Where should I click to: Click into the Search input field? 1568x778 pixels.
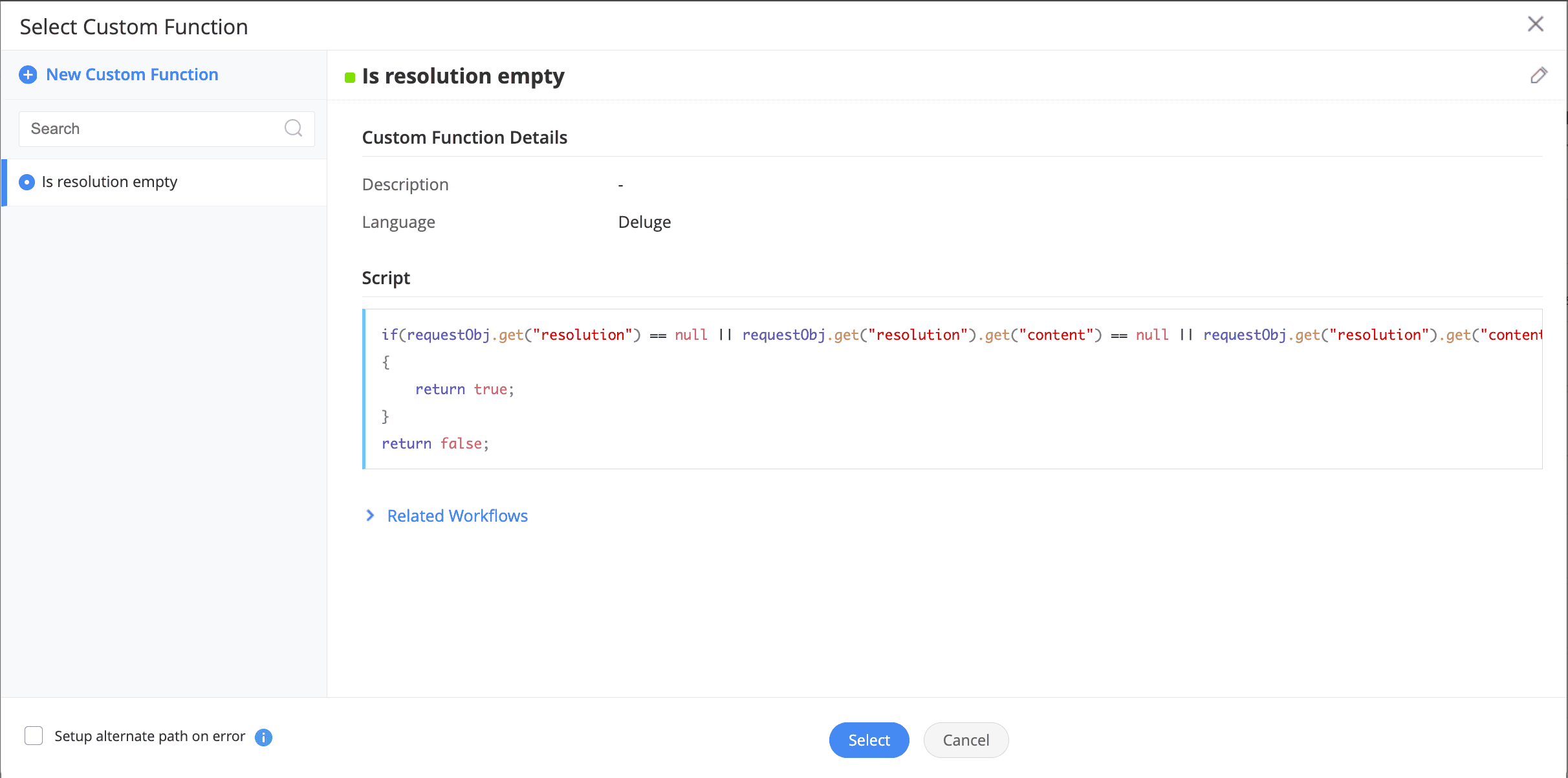pyautogui.click(x=152, y=129)
